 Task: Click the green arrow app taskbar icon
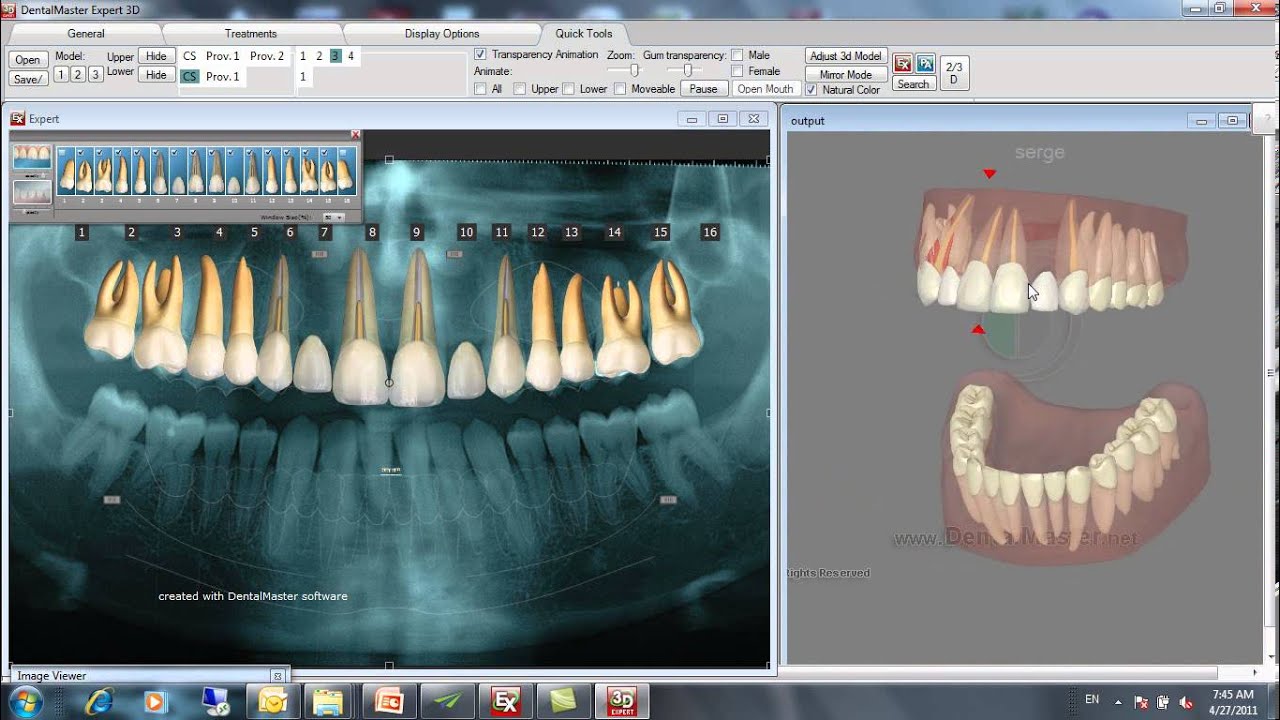446,702
